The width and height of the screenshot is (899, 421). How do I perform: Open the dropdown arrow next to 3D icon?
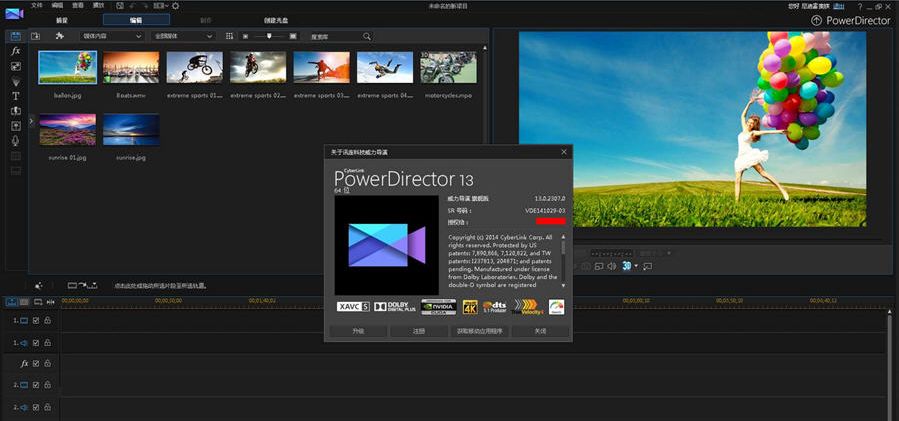[636, 267]
